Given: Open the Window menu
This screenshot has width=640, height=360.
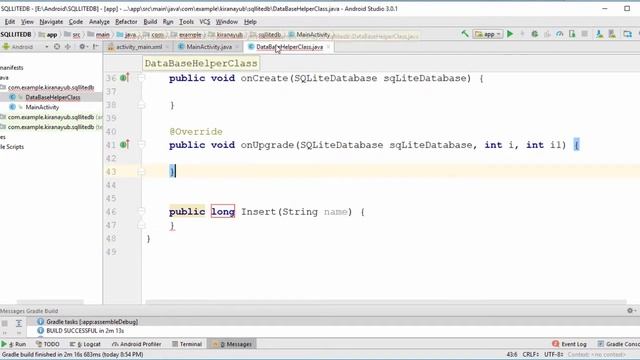Looking at the screenshot, I should tap(227, 22).
